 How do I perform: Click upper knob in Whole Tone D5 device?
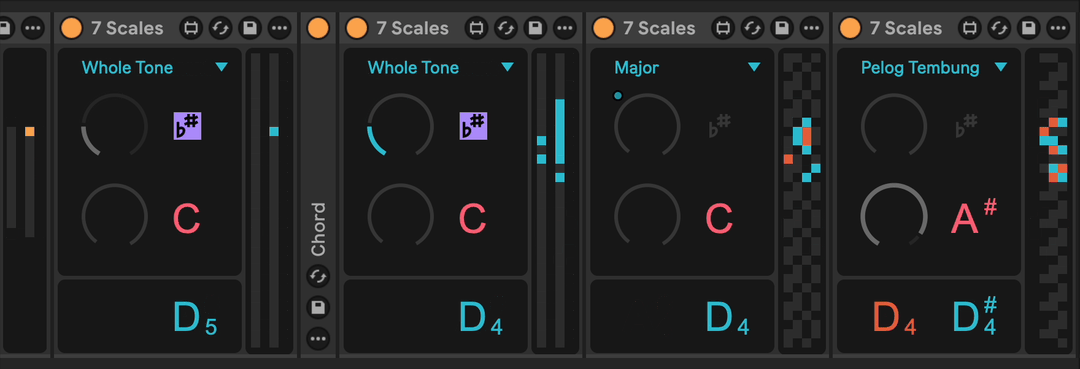(114, 126)
